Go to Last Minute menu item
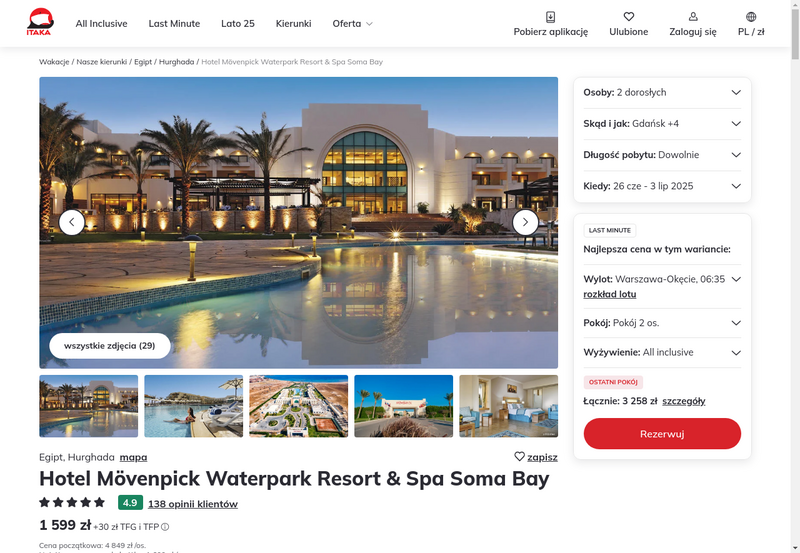The image size is (800, 553). pyautogui.click(x=174, y=23)
